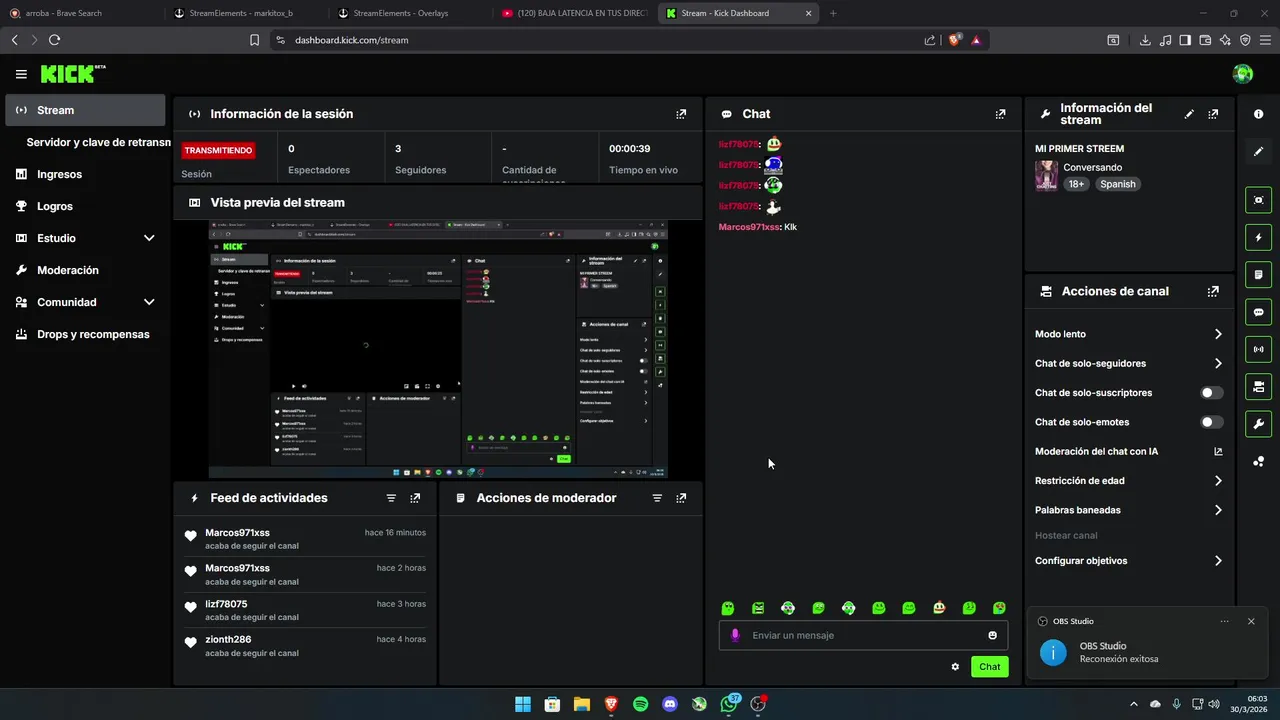Open Moderación in the sidebar

85,270
